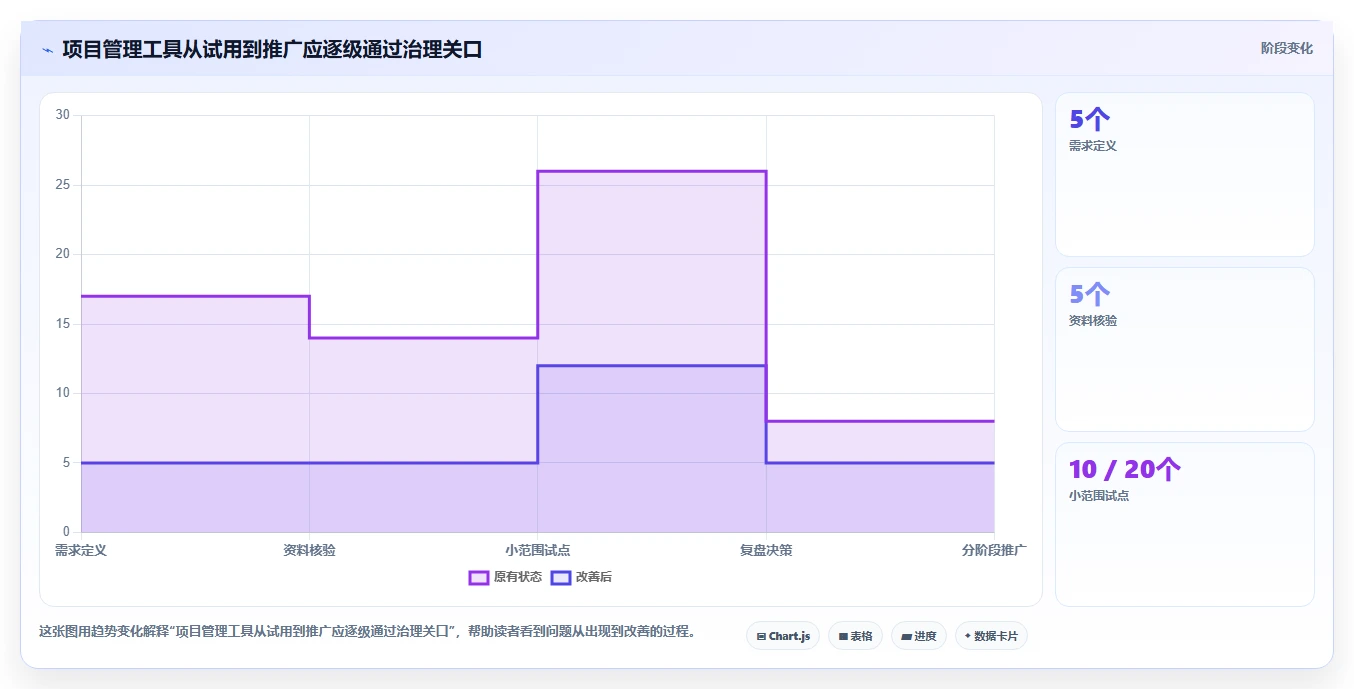Viewport: 1354px width, 689px height.
Task: Toggle the 原有状态 legend swatch
Action: click(479, 577)
